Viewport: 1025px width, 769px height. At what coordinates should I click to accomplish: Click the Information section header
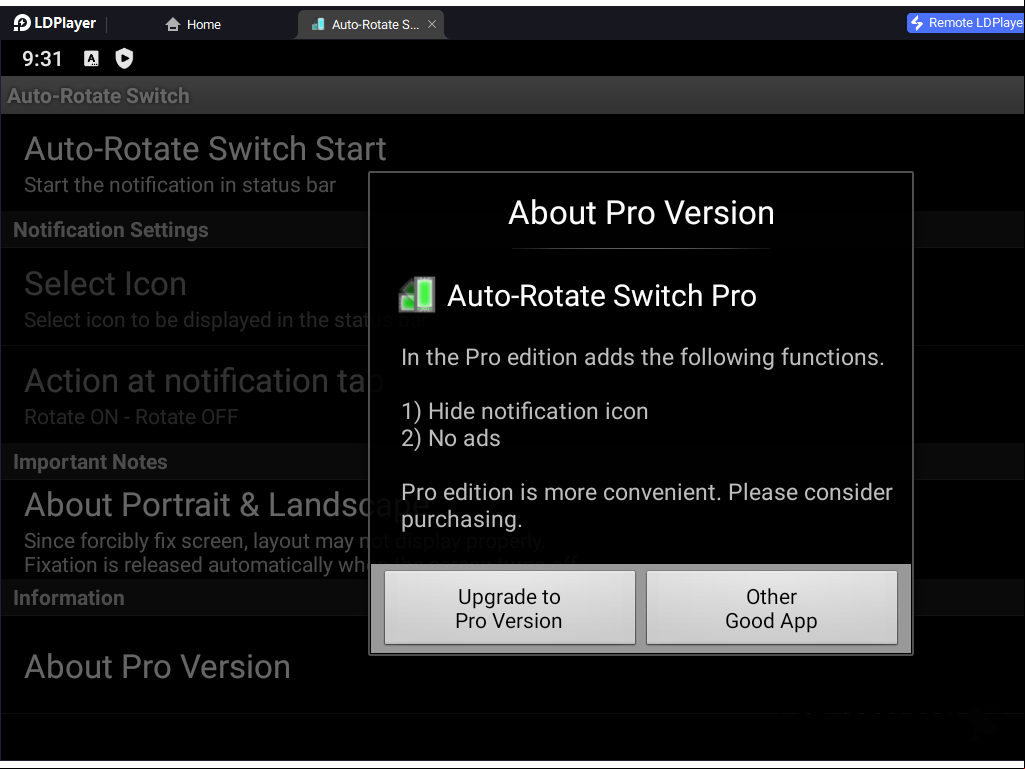coord(69,598)
